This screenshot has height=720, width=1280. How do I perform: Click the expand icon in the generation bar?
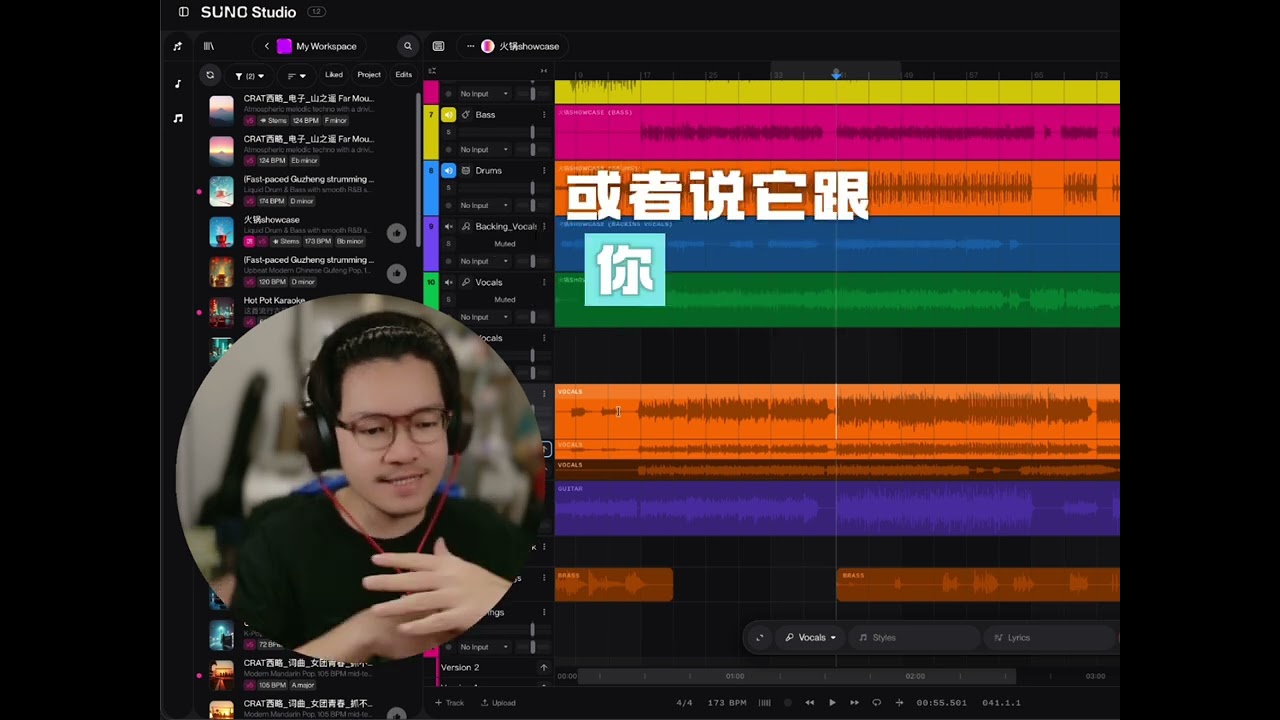pos(759,638)
